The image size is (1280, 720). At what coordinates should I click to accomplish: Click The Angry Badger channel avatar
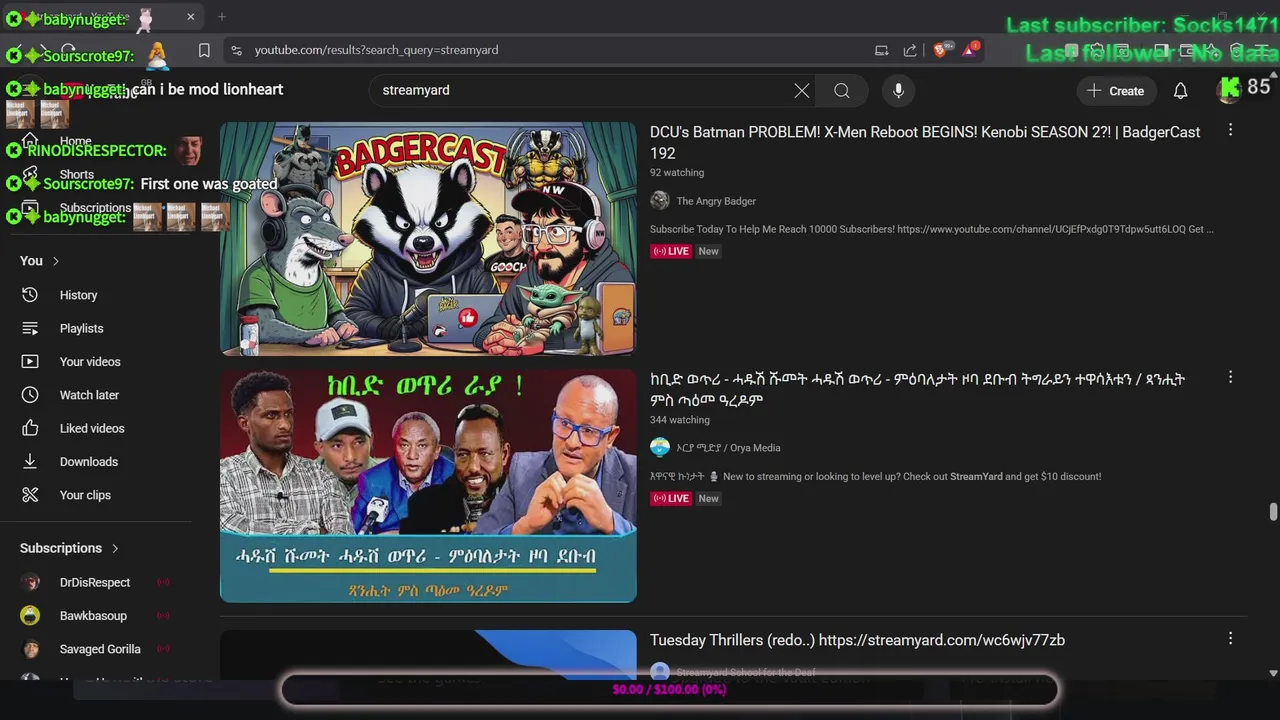tap(660, 201)
